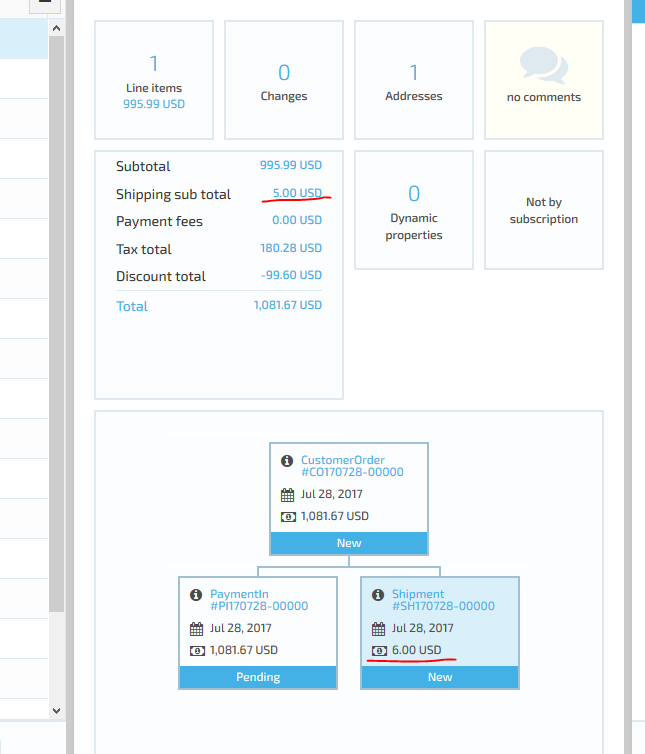Click the info icon on PaymentIn node
645x754 pixels.
click(196, 595)
